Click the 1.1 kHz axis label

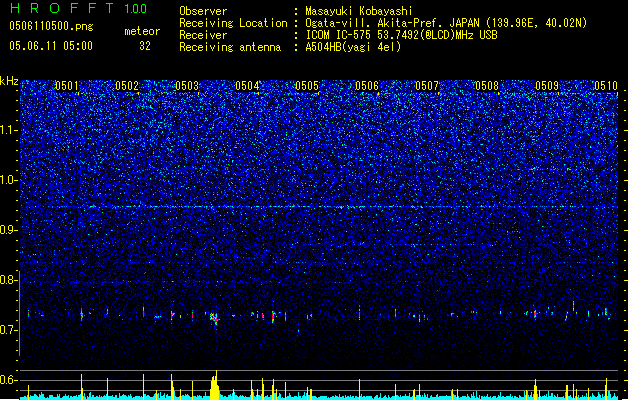tap(8, 130)
